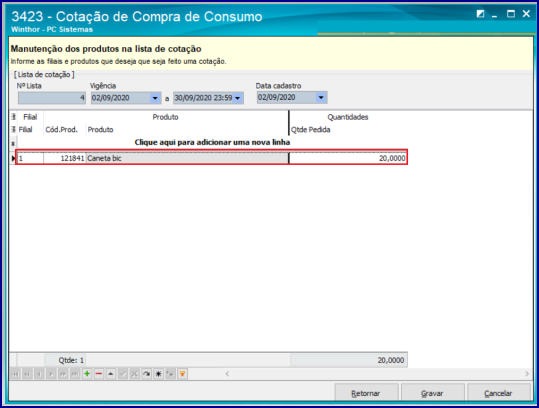Click the asterisk bookmark icon
This screenshot has height=408, width=539.
[x=158, y=374]
